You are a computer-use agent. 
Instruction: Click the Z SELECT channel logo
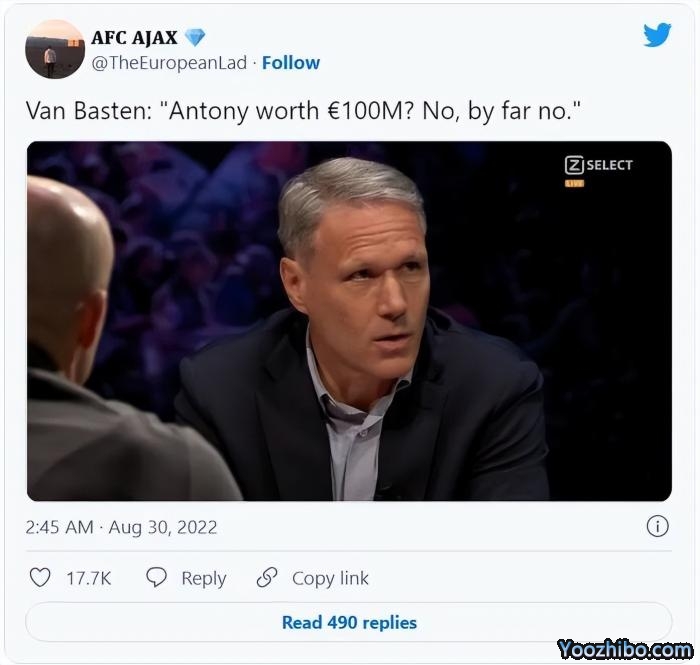tap(599, 166)
